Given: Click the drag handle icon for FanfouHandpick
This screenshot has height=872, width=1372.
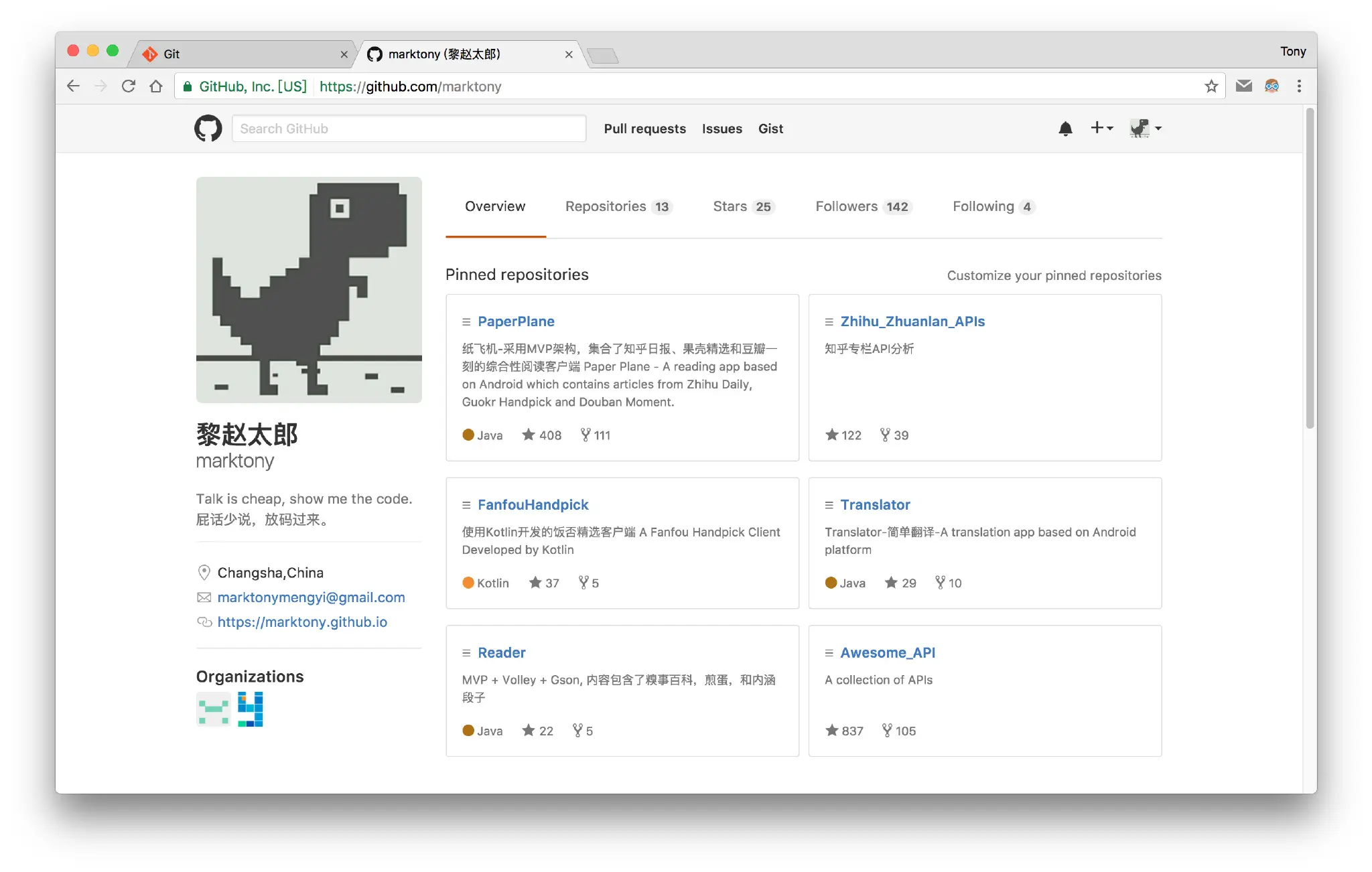Looking at the screenshot, I should point(466,505).
